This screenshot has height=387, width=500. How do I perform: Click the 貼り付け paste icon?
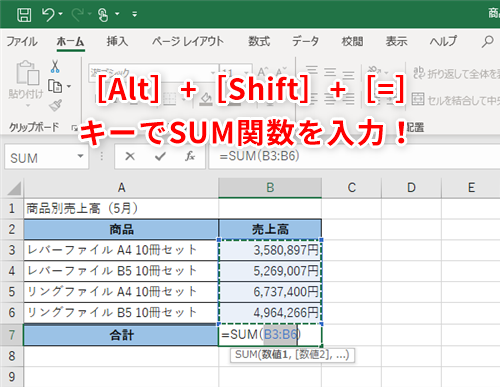click(27, 73)
